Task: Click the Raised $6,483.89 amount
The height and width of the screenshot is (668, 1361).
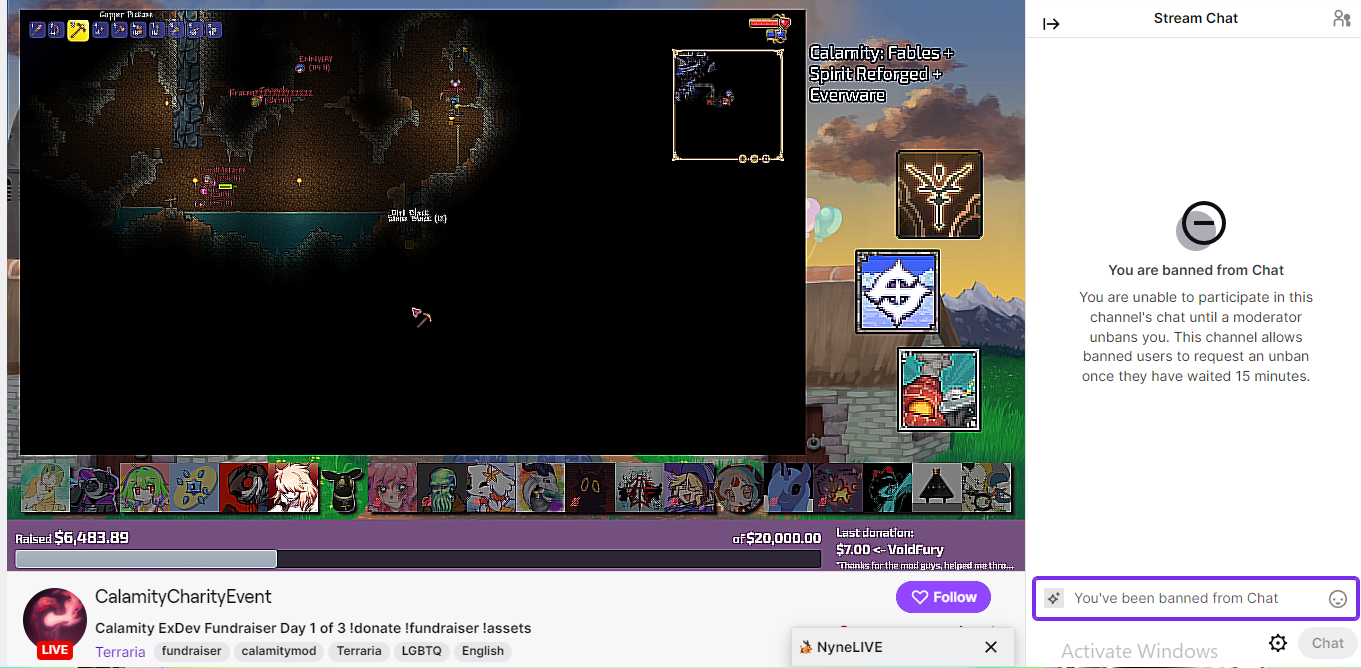Action: click(x=72, y=537)
